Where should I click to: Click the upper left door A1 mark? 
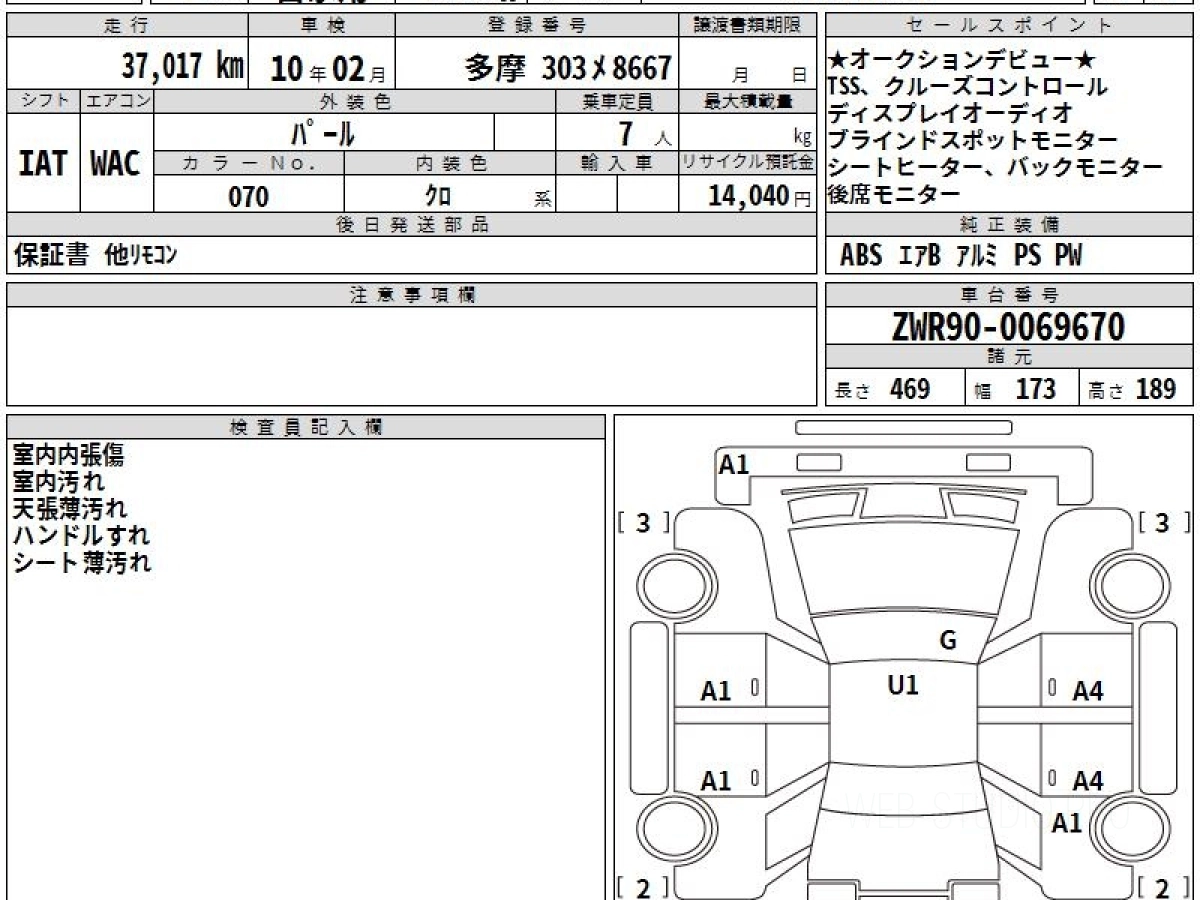[x=716, y=691]
